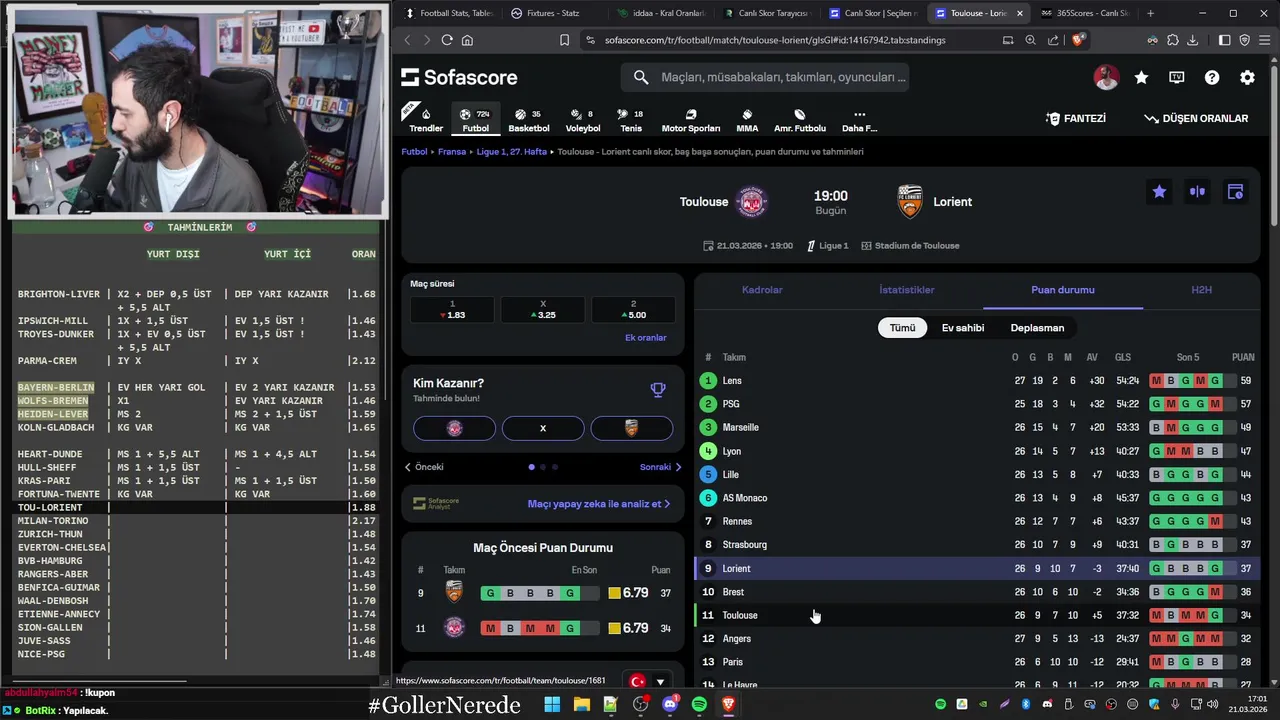1280x720 pixels.
Task: Open the user profile avatar
Action: coord(1106,77)
